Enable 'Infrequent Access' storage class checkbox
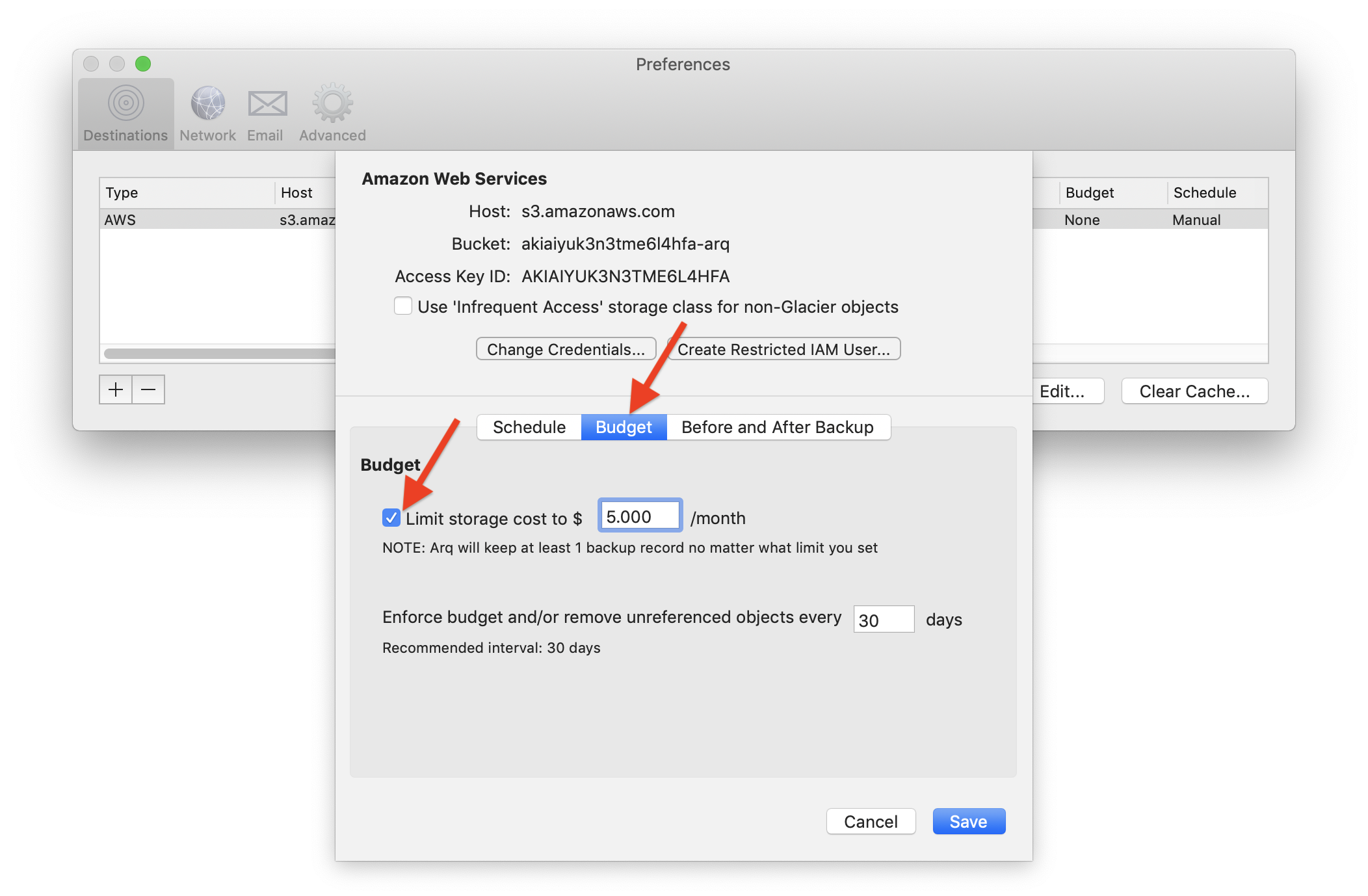1368x896 pixels. coord(403,306)
